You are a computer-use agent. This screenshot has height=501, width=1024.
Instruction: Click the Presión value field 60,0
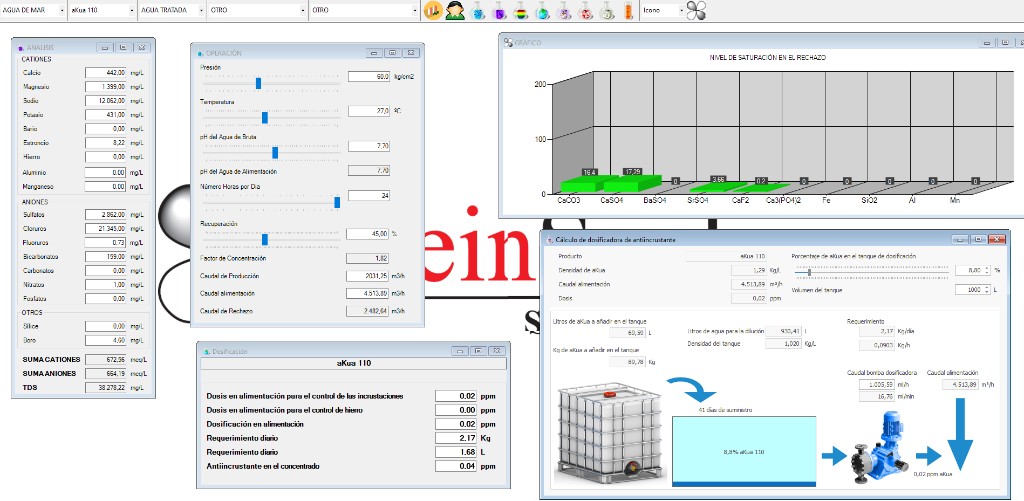(369, 76)
